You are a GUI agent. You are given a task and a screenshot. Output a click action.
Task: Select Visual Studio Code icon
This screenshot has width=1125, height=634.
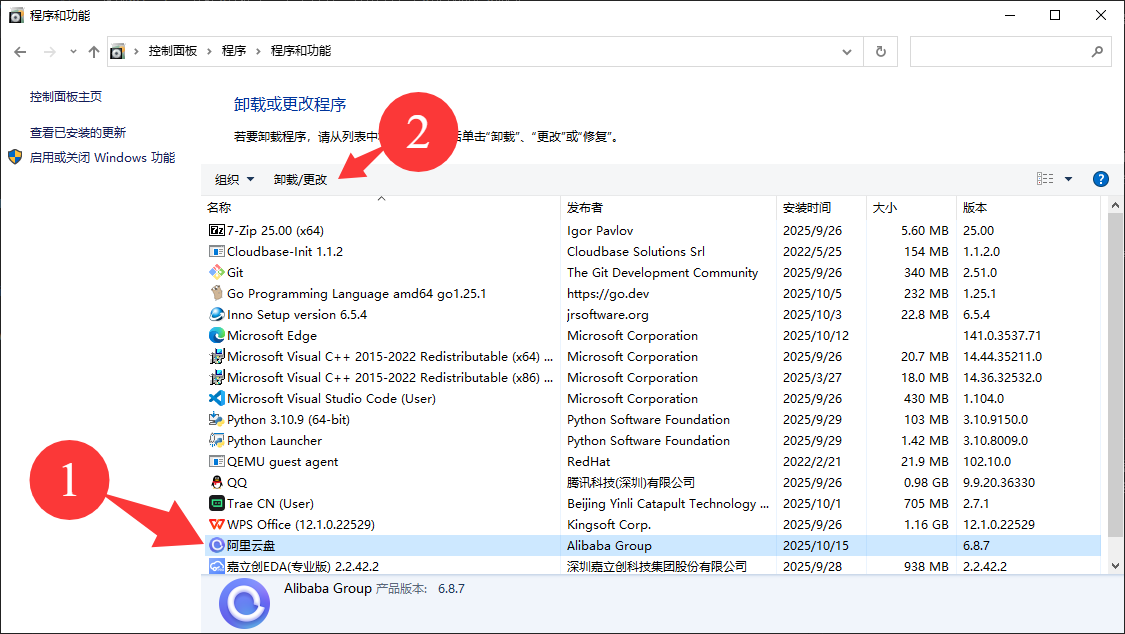point(216,399)
